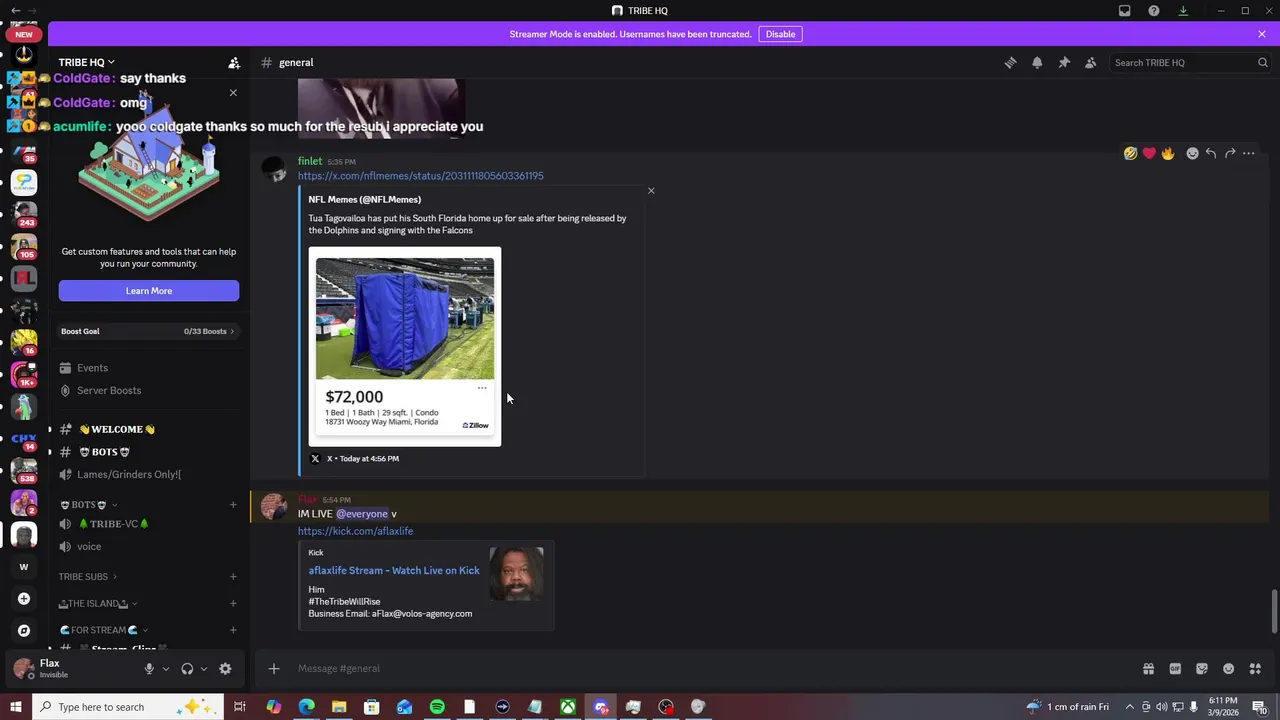Open Spotify from the Windows taskbar
This screenshot has height=720, width=1280.
point(437,707)
